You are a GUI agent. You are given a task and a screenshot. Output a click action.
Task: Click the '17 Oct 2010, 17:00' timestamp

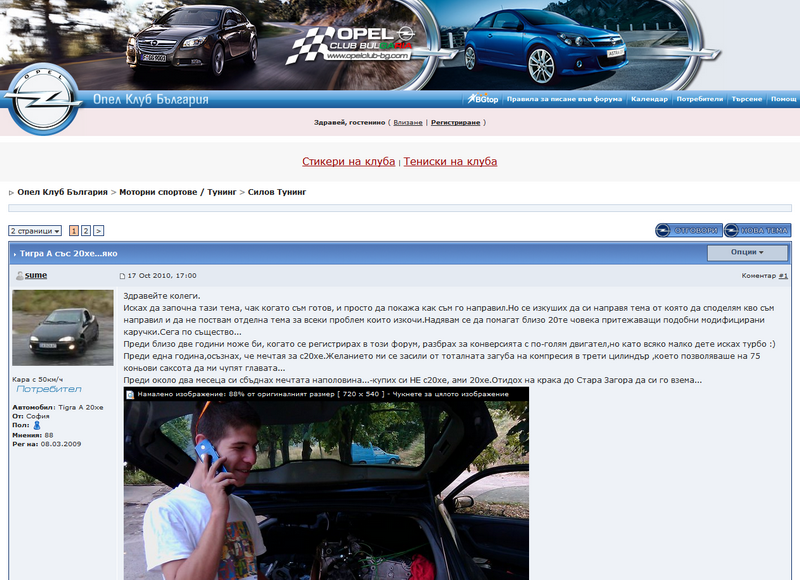pyautogui.click(x=162, y=276)
